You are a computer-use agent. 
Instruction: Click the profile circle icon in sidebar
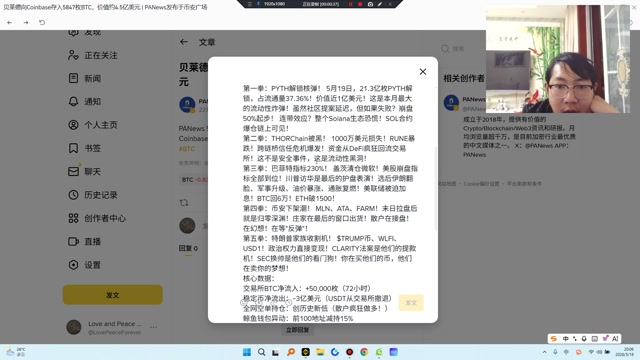[73, 124]
